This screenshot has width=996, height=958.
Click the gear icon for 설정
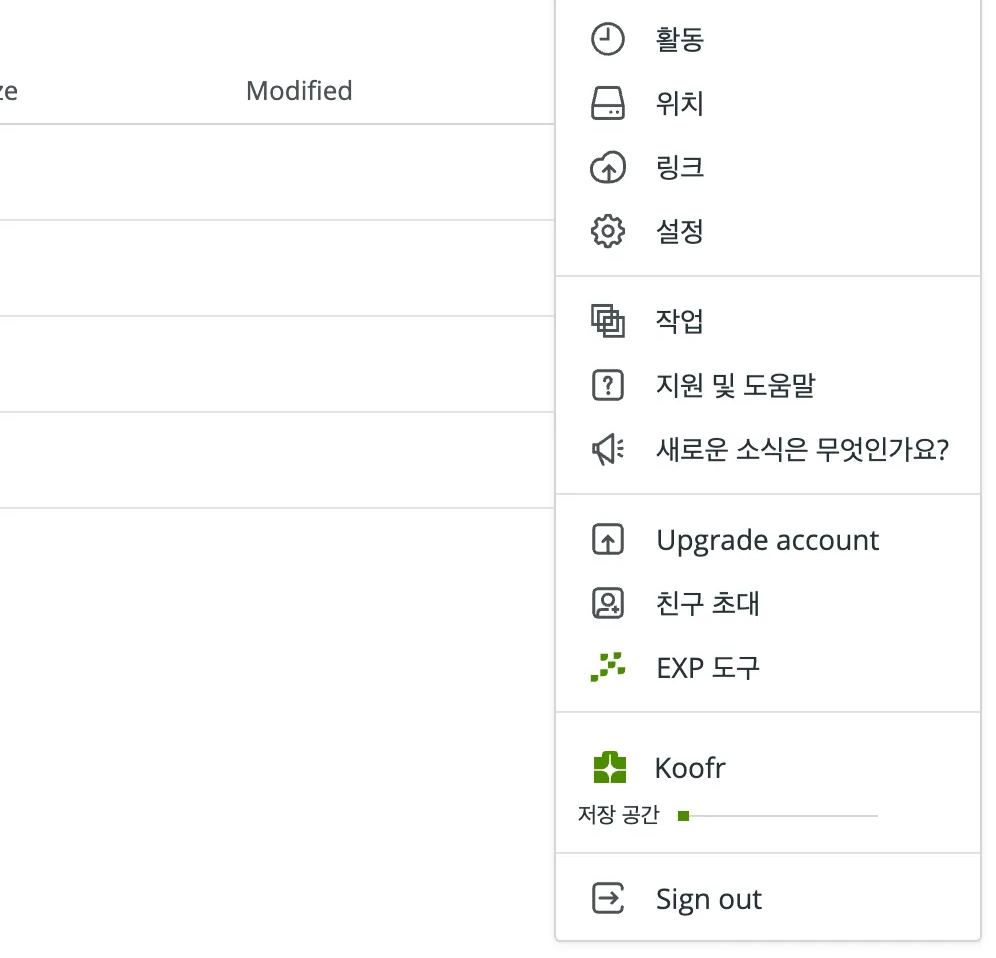[x=608, y=231]
